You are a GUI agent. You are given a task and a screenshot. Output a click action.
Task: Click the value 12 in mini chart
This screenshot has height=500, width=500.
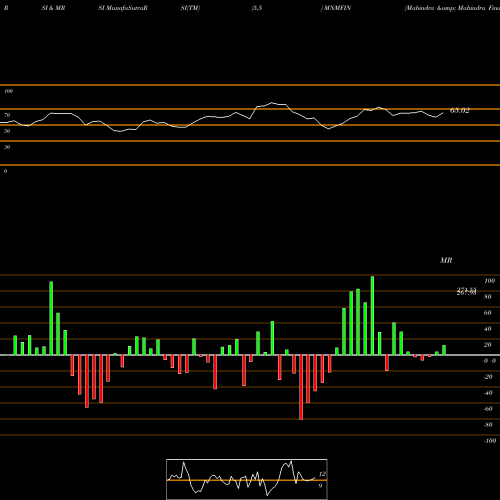[x=322, y=474]
